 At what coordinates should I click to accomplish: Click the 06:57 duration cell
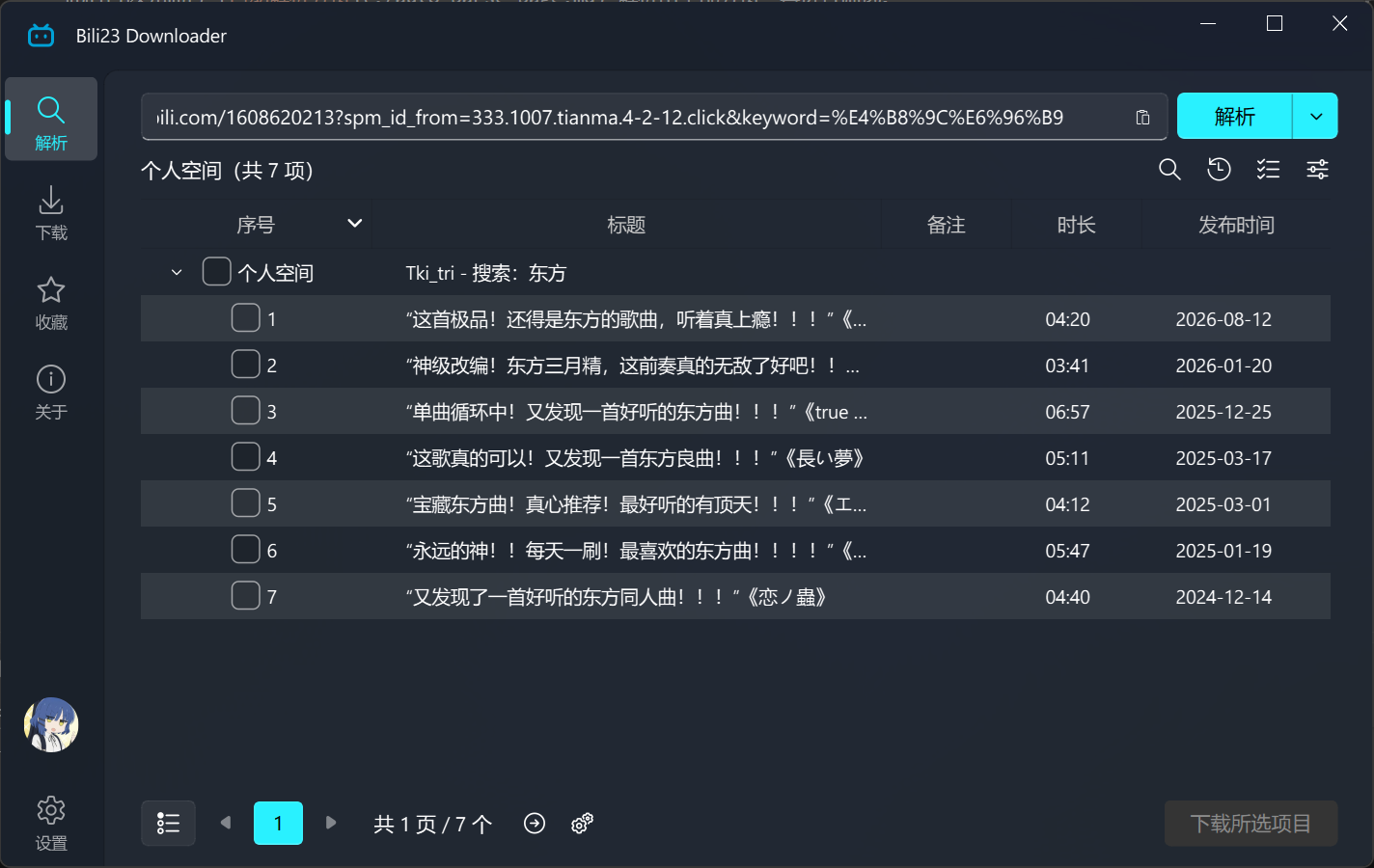(1067, 412)
